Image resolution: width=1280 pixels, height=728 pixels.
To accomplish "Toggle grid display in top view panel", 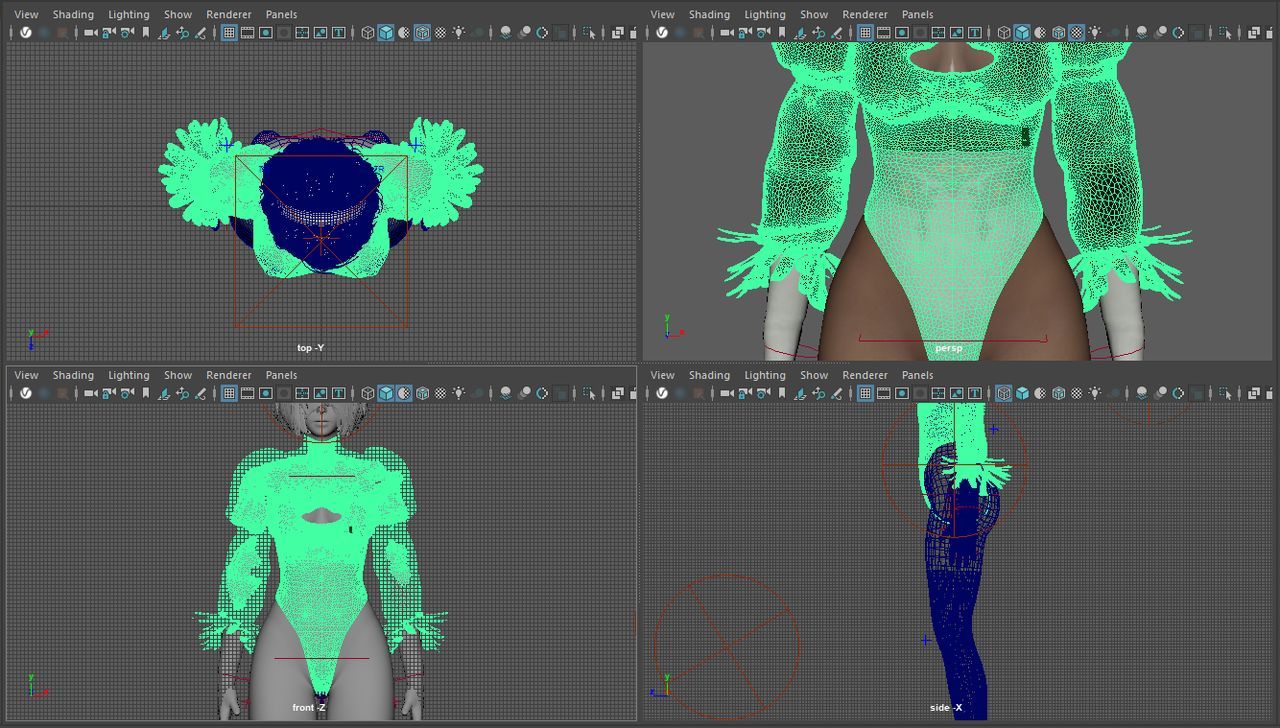I will pyautogui.click(x=229, y=32).
